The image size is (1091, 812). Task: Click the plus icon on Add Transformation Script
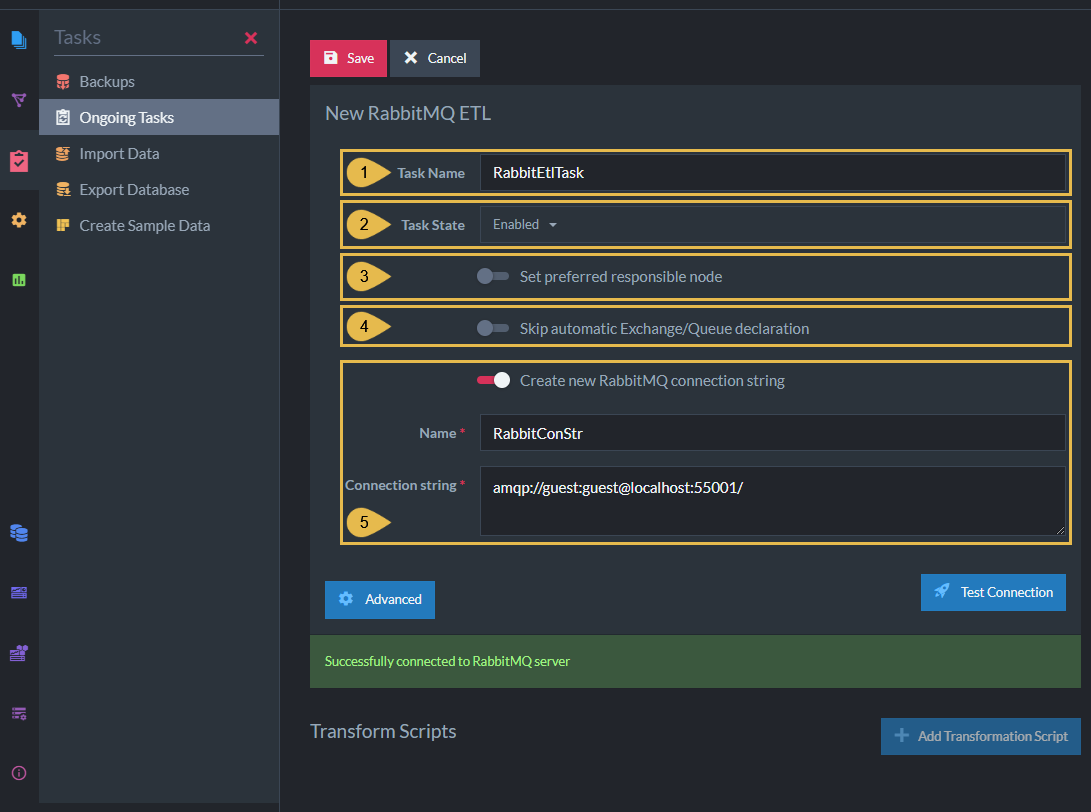pos(902,735)
